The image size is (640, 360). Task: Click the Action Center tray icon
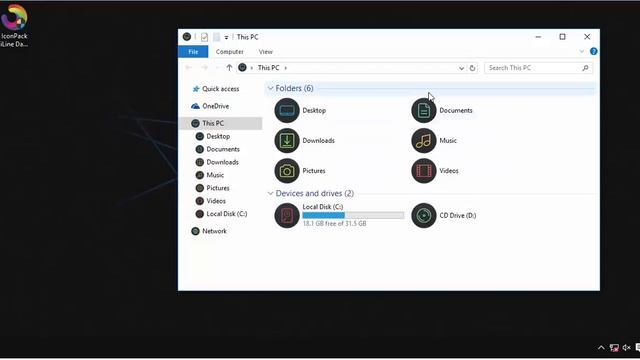pos(638,348)
